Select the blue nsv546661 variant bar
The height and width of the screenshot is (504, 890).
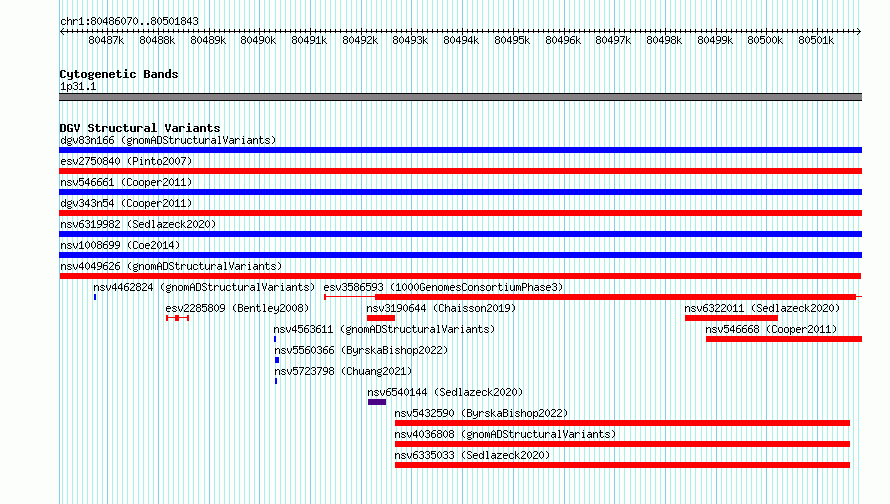pos(460,192)
